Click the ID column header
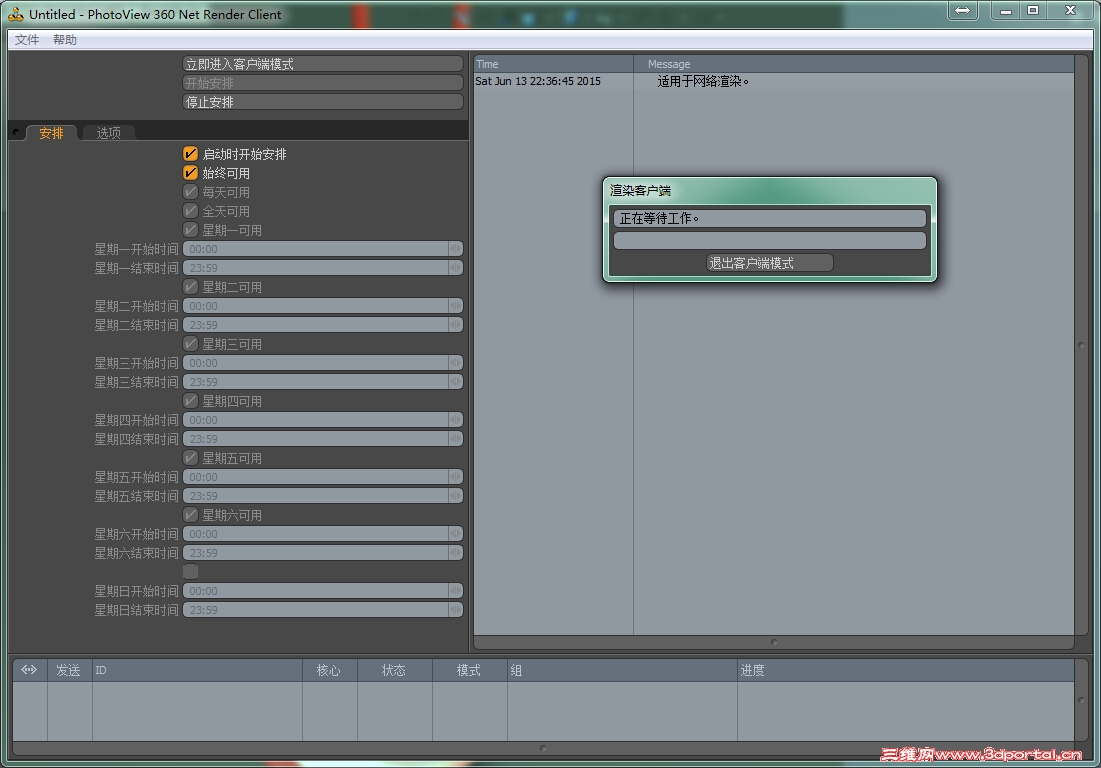The width and height of the screenshot is (1101, 768). tap(197, 670)
